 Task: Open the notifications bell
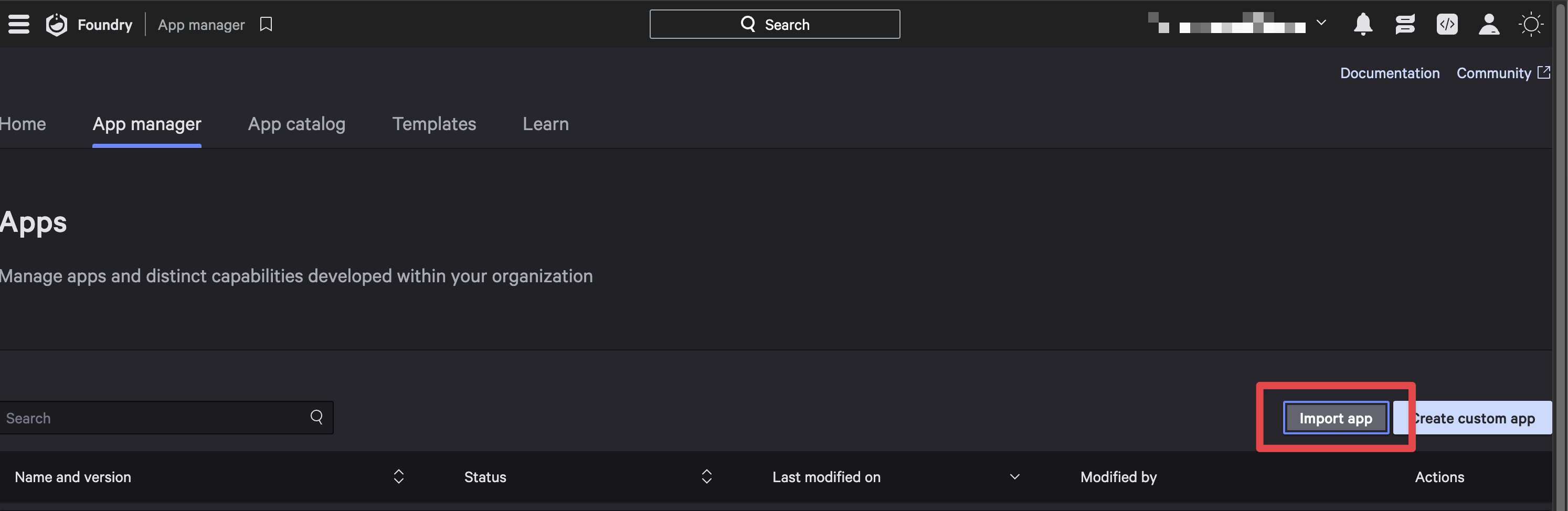(x=1363, y=24)
